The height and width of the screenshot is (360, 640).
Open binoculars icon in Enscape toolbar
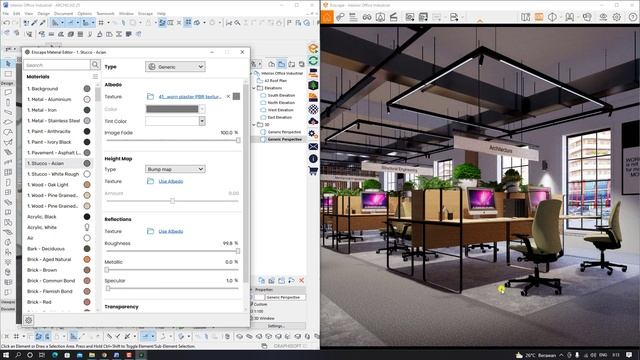click(x=367, y=17)
